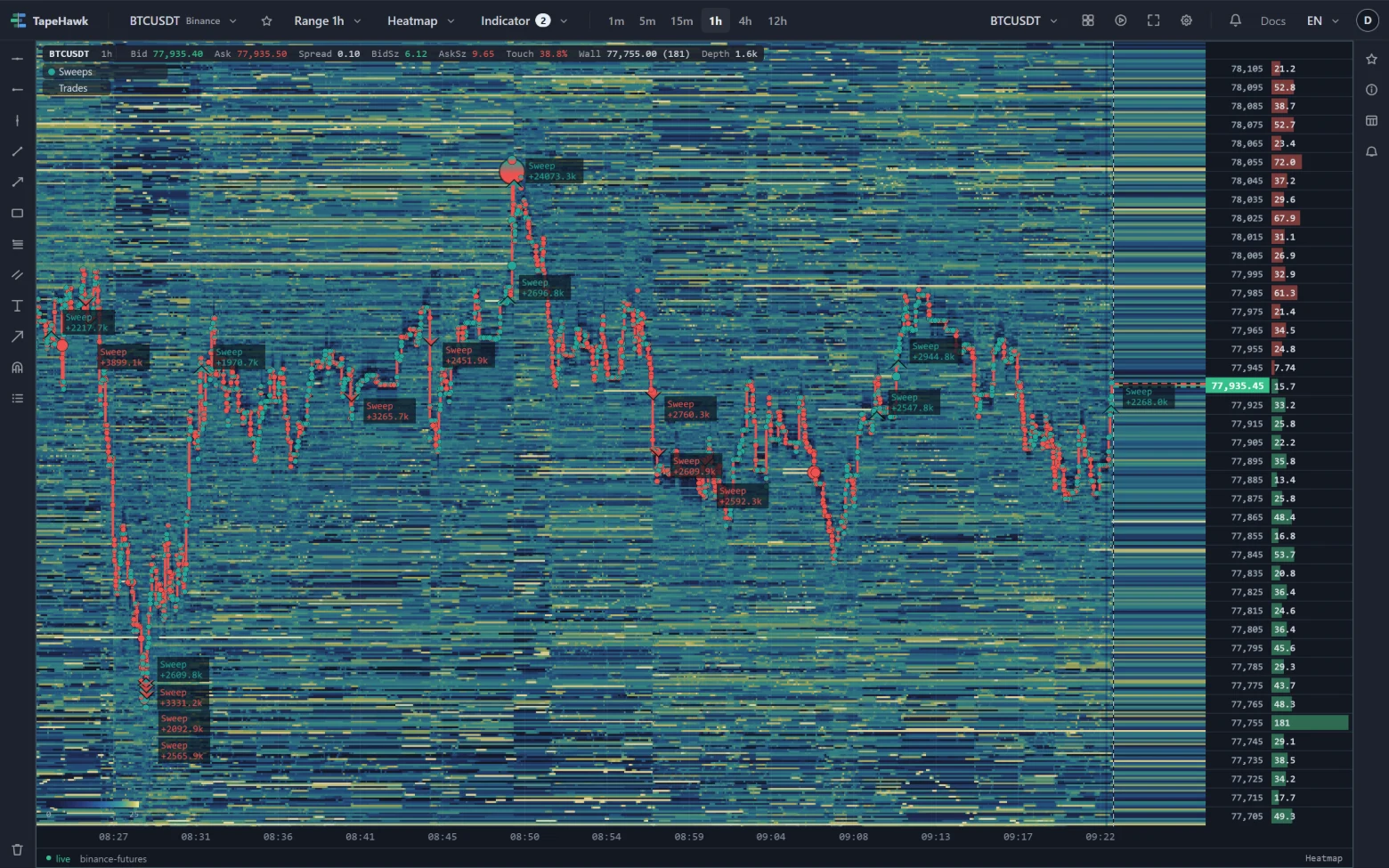Open the multi-chart layout grid
The image size is (1389, 868).
click(1088, 20)
